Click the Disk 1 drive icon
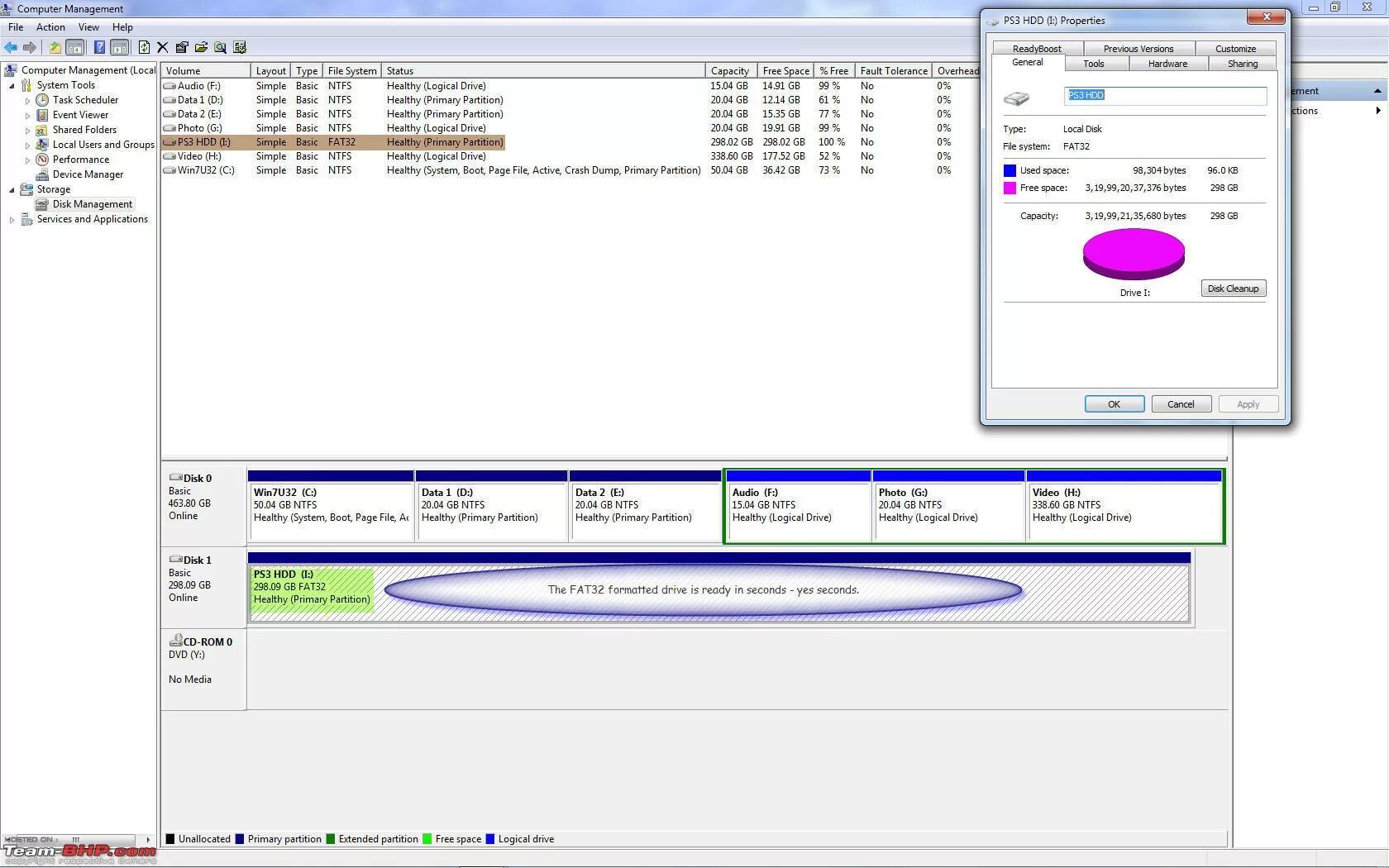Screen dimensions: 1389x868 [x=175, y=560]
